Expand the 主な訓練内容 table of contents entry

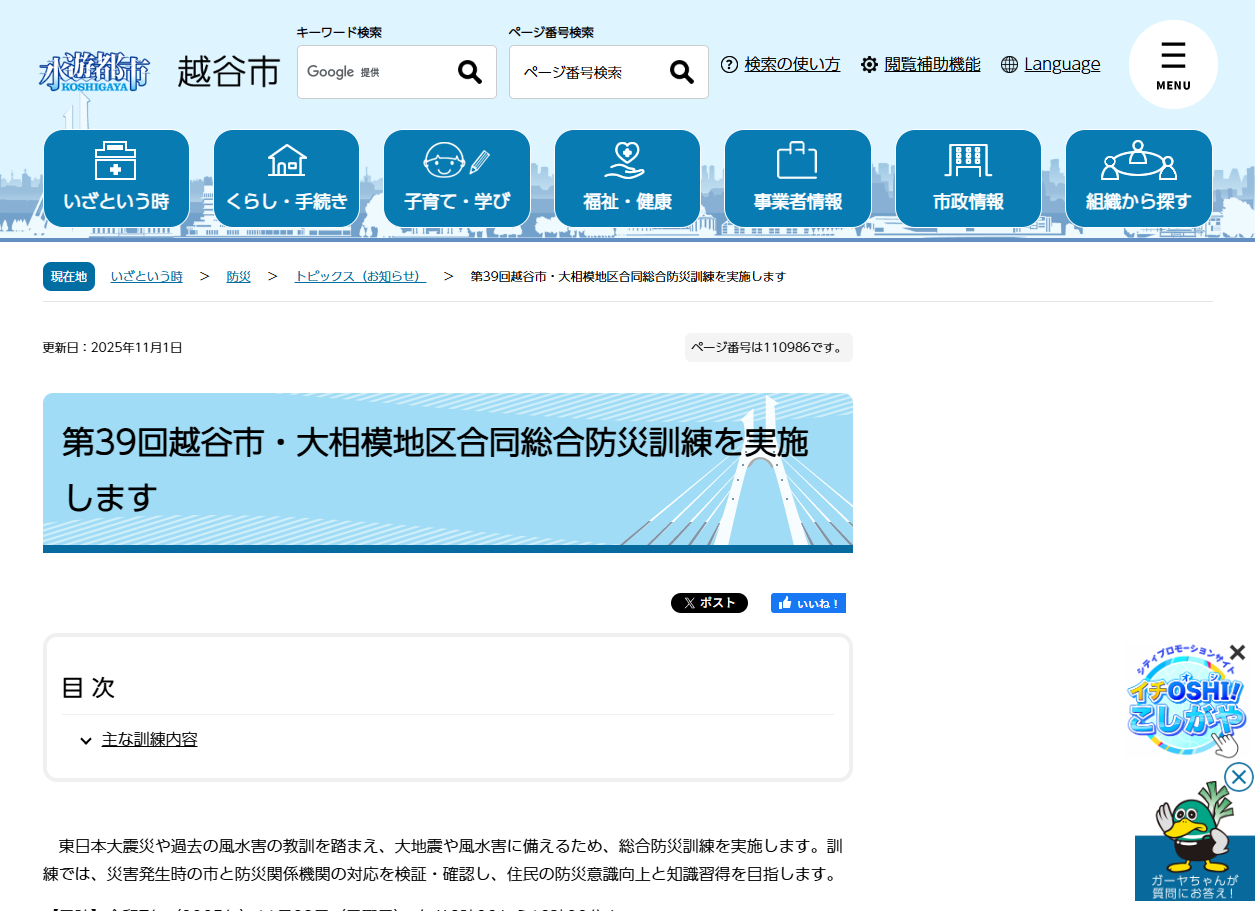tap(149, 740)
